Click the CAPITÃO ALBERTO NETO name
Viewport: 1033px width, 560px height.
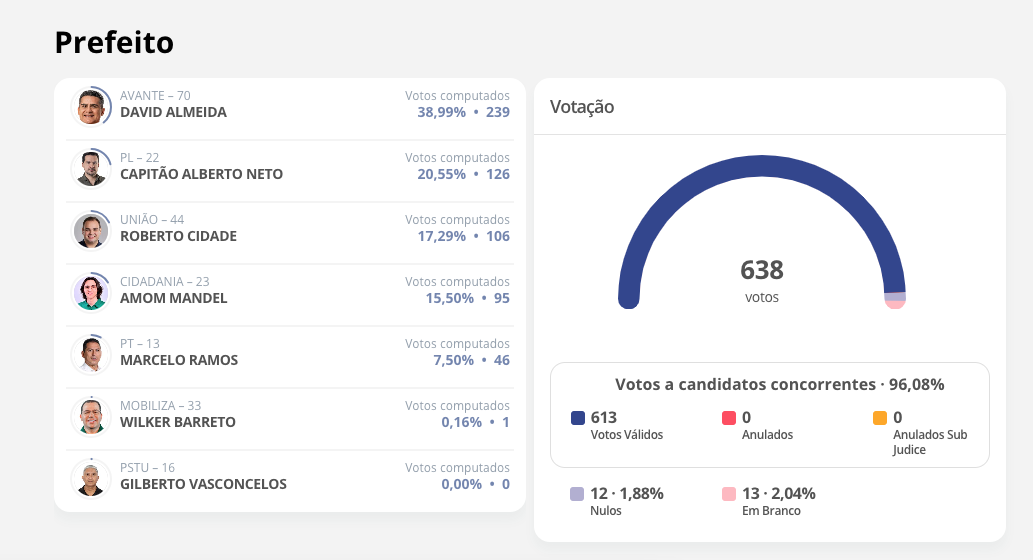pyautogui.click(x=201, y=174)
